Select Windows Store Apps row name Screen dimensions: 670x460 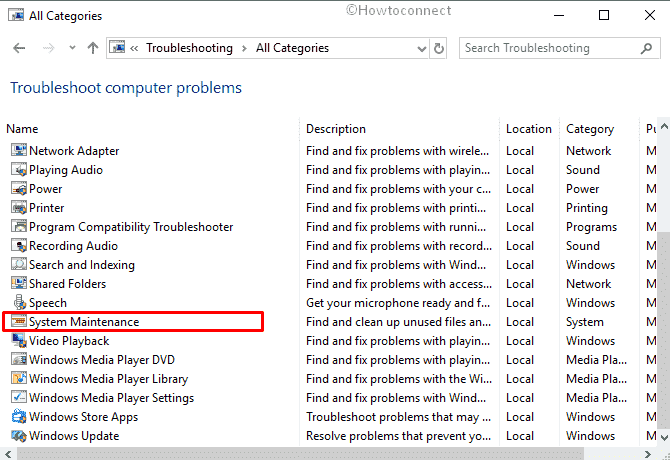[83, 417]
